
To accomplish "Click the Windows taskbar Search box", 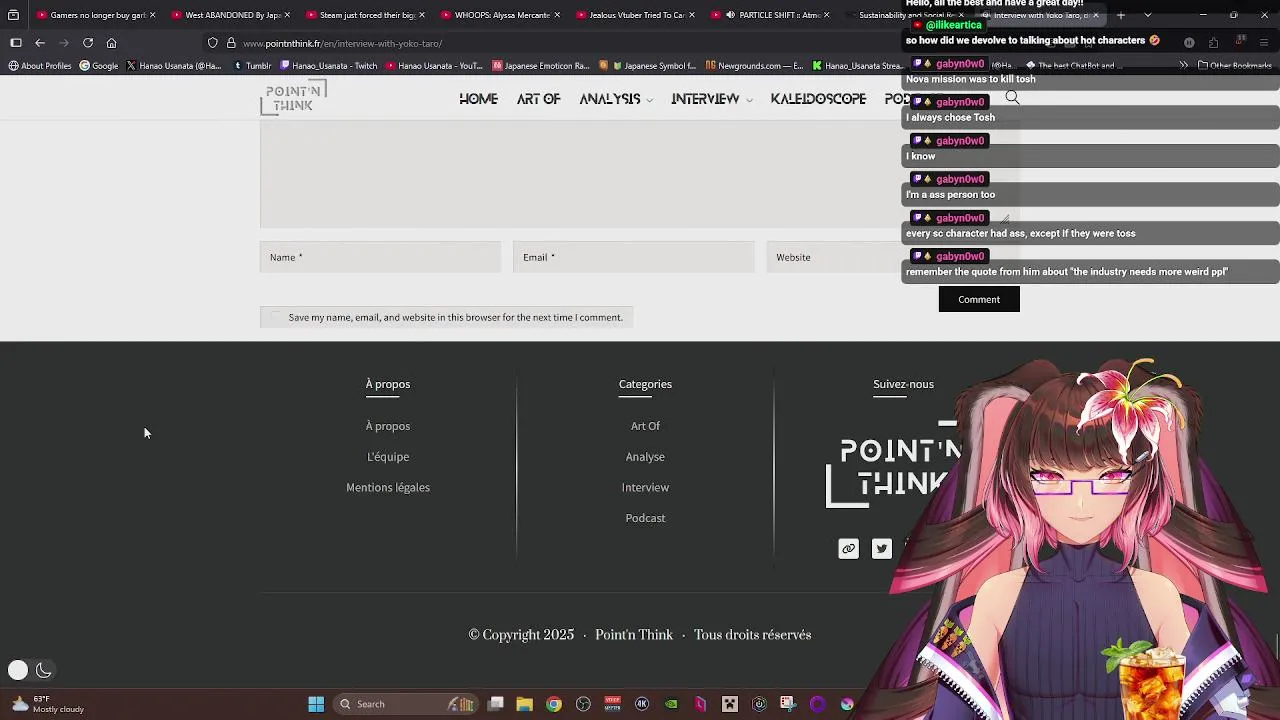I will pos(406,704).
